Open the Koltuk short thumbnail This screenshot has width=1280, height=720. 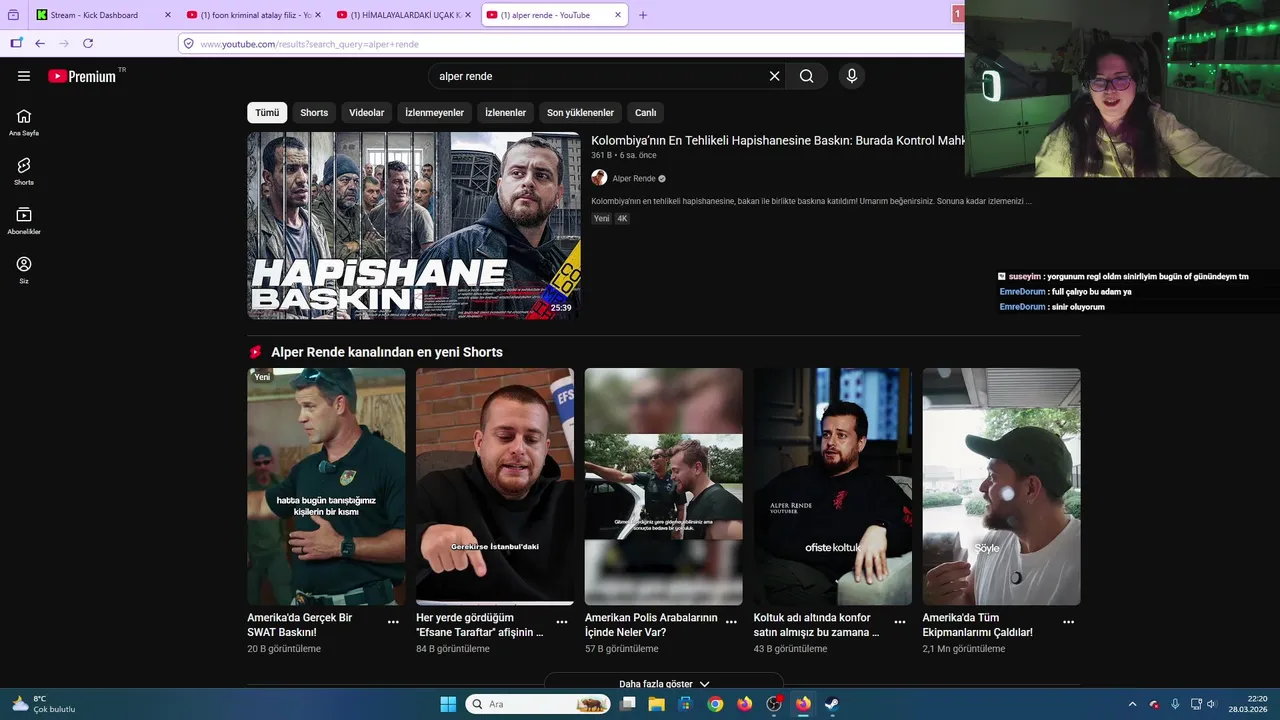[x=832, y=486]
